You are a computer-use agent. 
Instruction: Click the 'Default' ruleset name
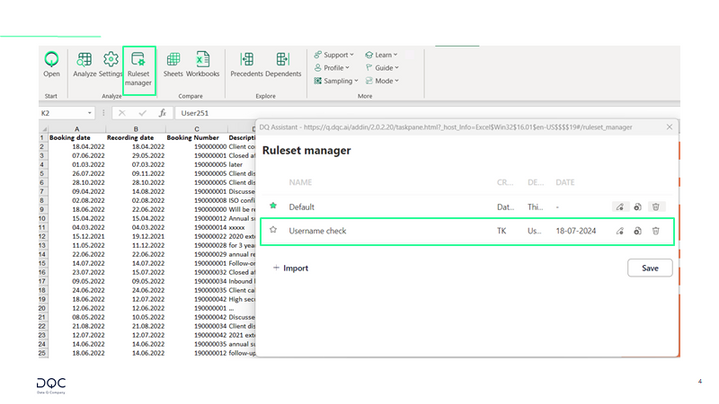tap(301, 207)
